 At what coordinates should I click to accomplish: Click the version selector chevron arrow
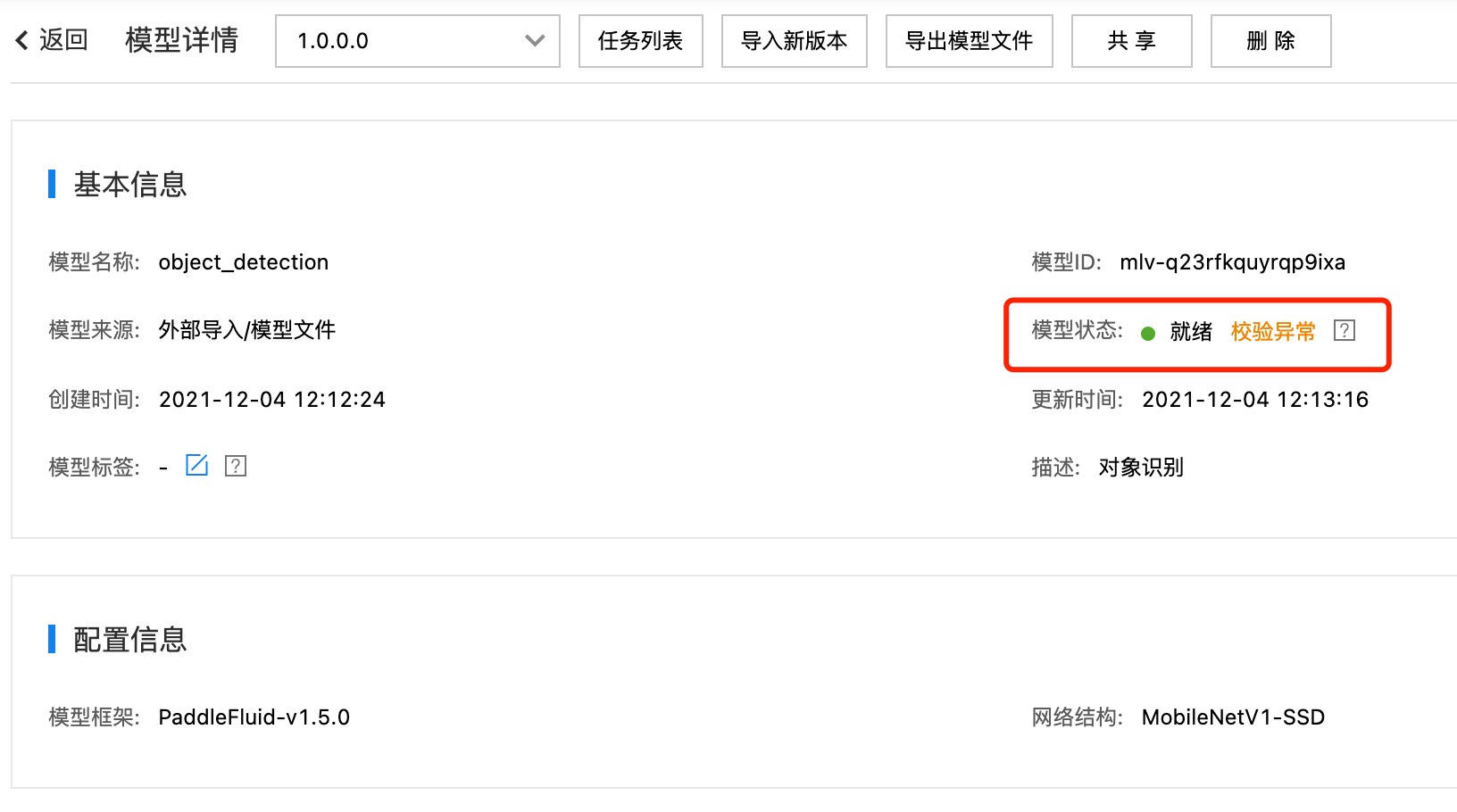pyautogui.click(x=535, y=41)
